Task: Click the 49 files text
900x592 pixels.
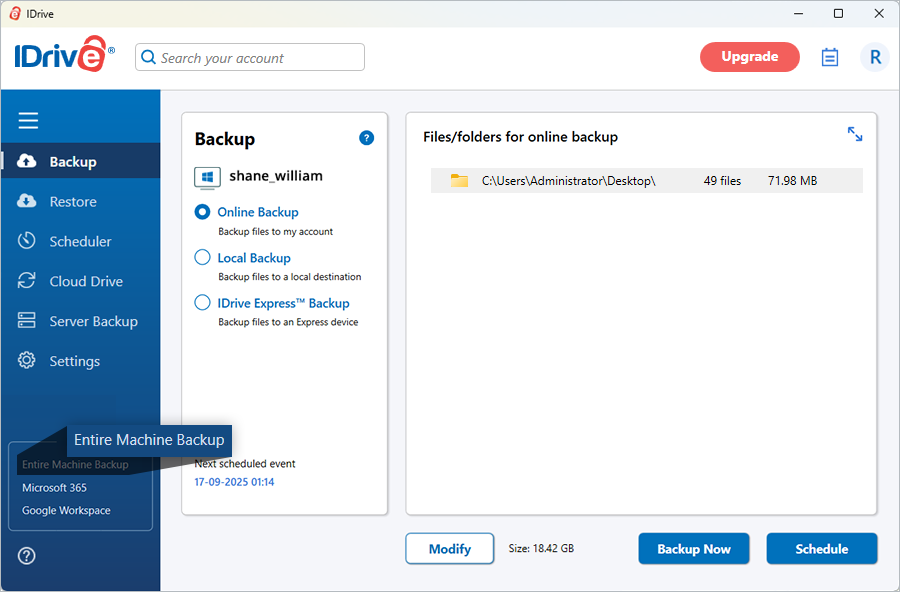Action: point(722,181)
